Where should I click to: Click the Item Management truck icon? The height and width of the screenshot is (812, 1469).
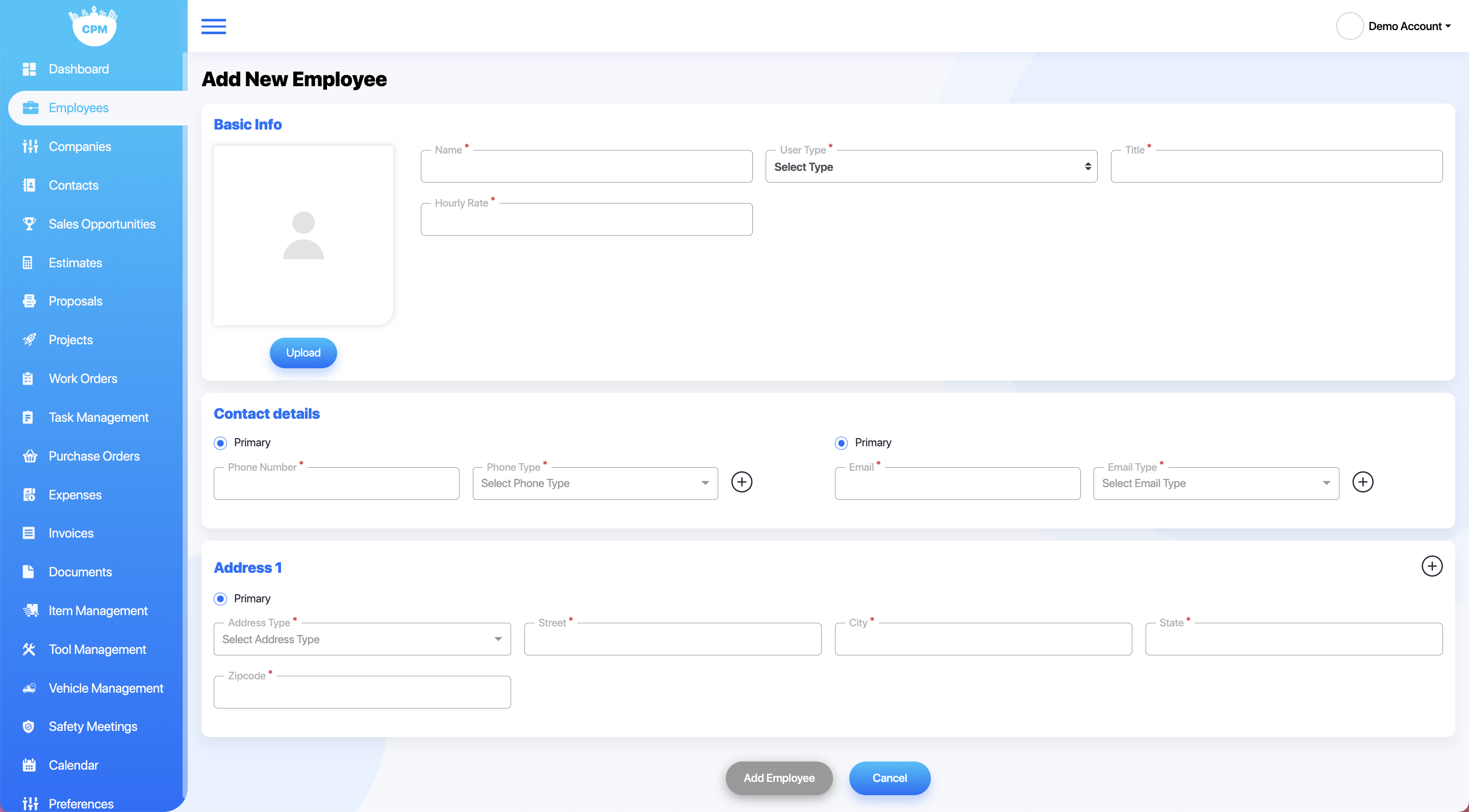tap(31, 611)
